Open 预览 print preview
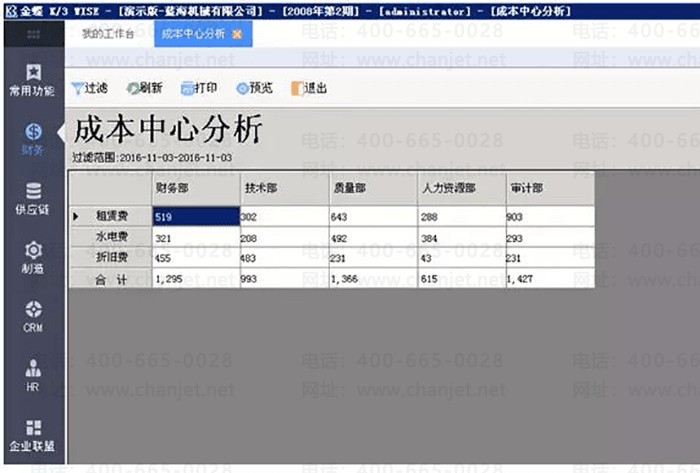This screenshot has width=700, height=473. (254, 88)
